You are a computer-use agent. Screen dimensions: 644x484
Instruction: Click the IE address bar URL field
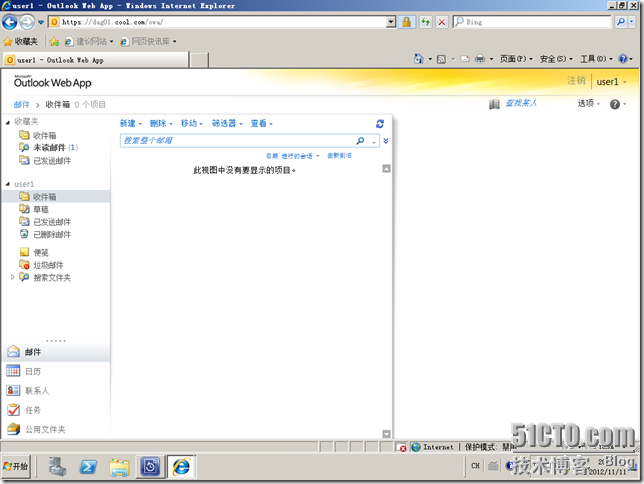pyautogui.click(x=223, y=22)
